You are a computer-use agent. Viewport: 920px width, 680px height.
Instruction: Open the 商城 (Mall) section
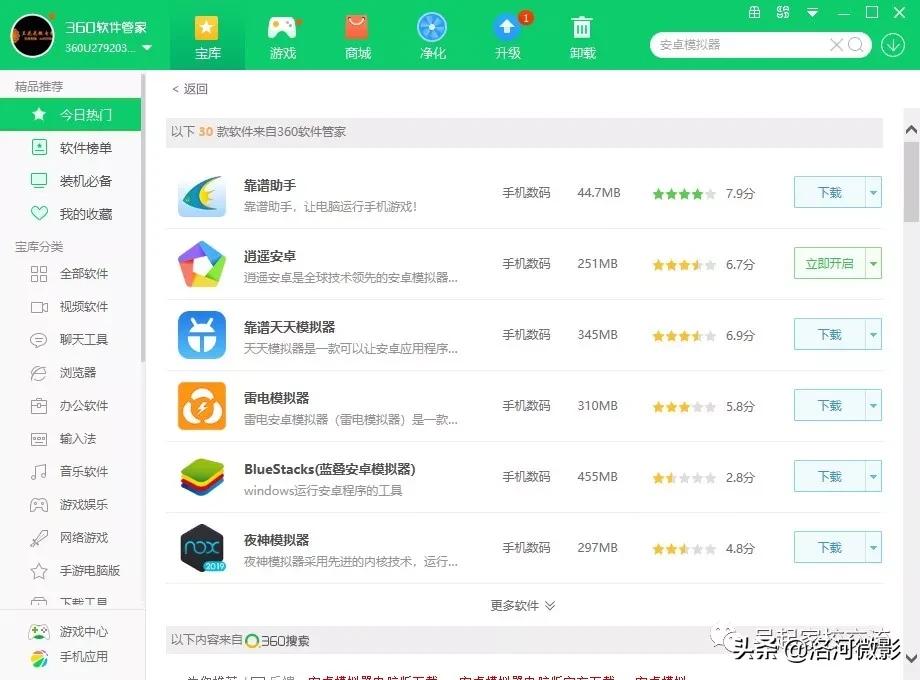pos(357,35)
